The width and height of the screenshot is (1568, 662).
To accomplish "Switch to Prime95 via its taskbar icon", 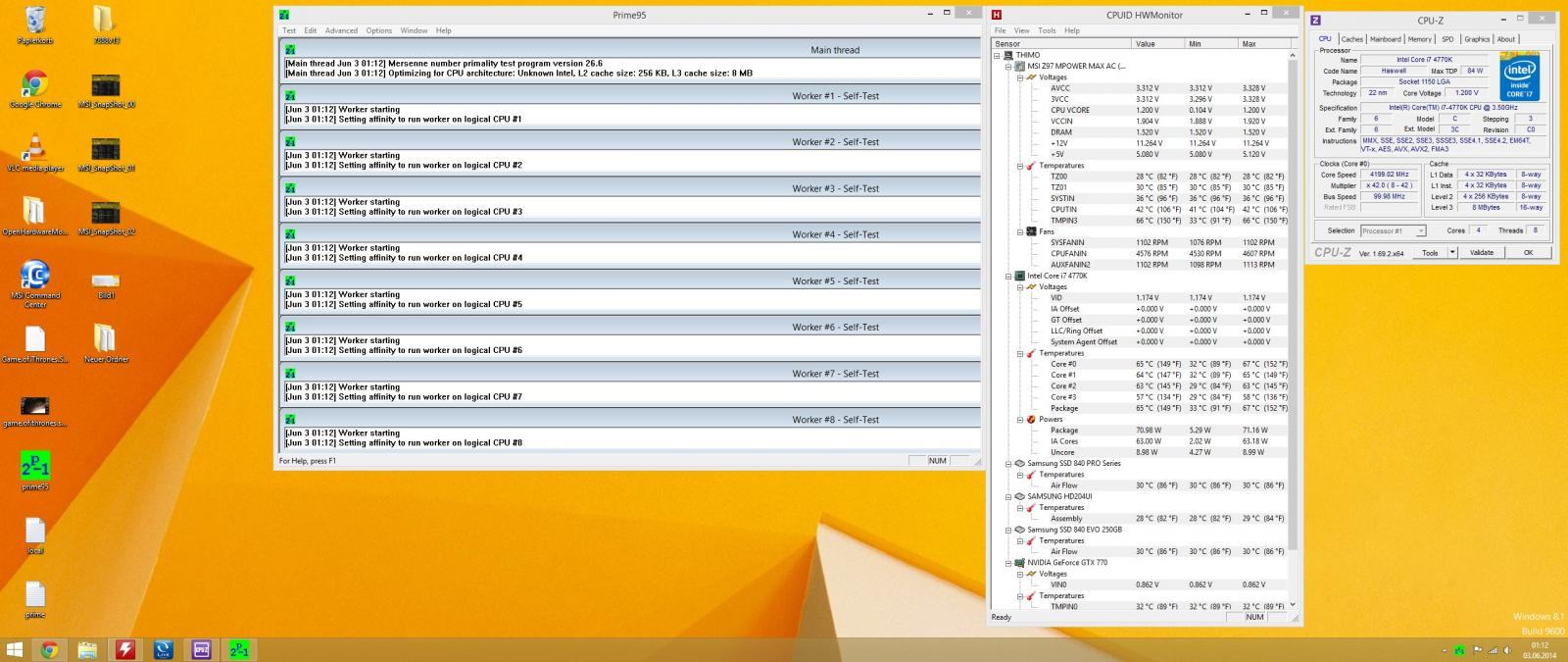I will 239,649.
